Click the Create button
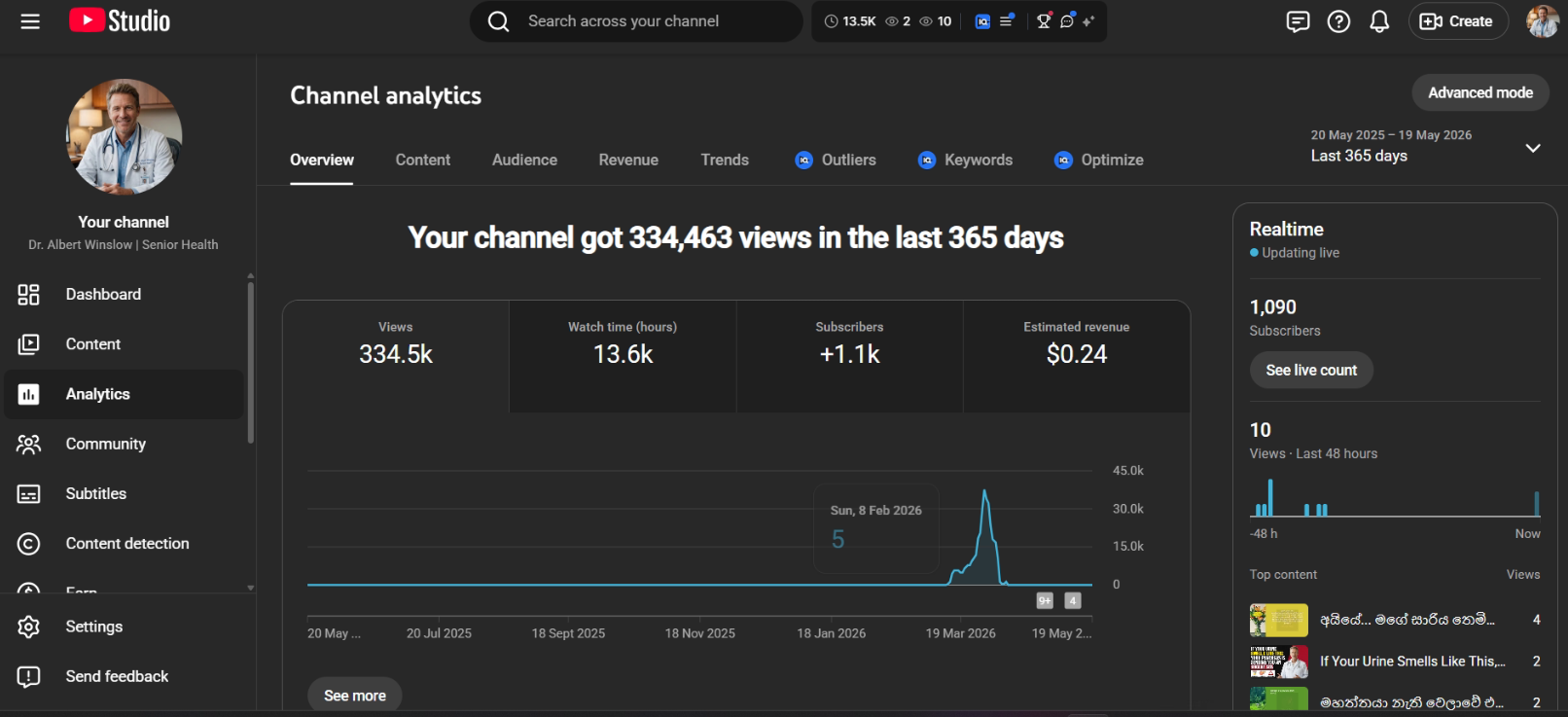Screen dimensions: 1568x717 (1457, 21)
